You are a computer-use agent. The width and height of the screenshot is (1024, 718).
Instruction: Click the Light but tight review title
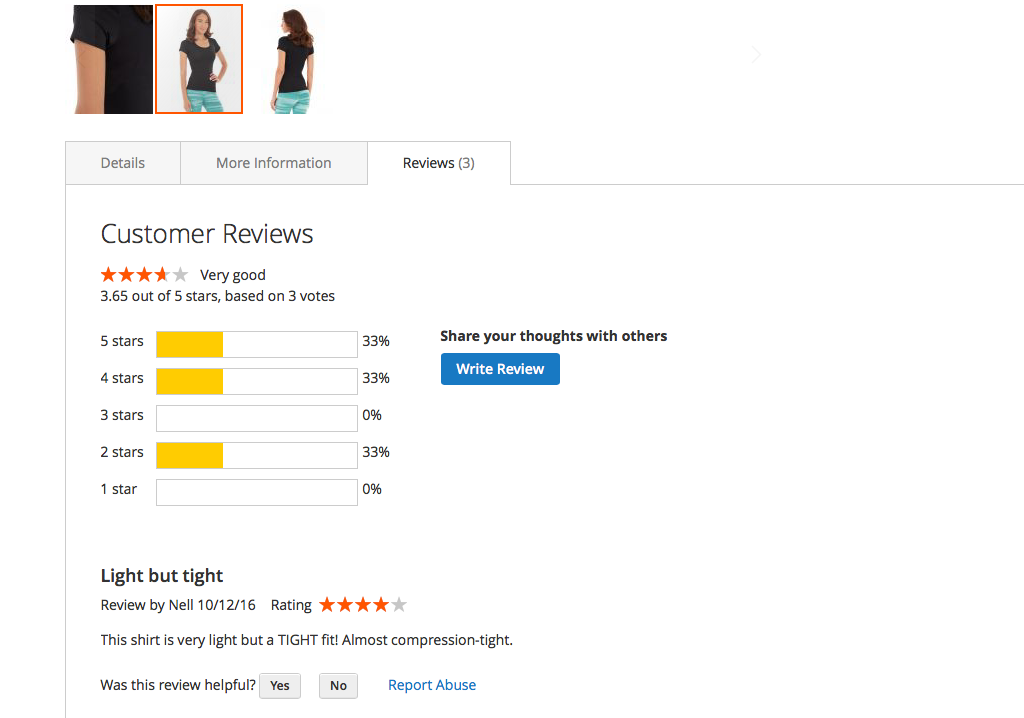[x=162, y=576]
